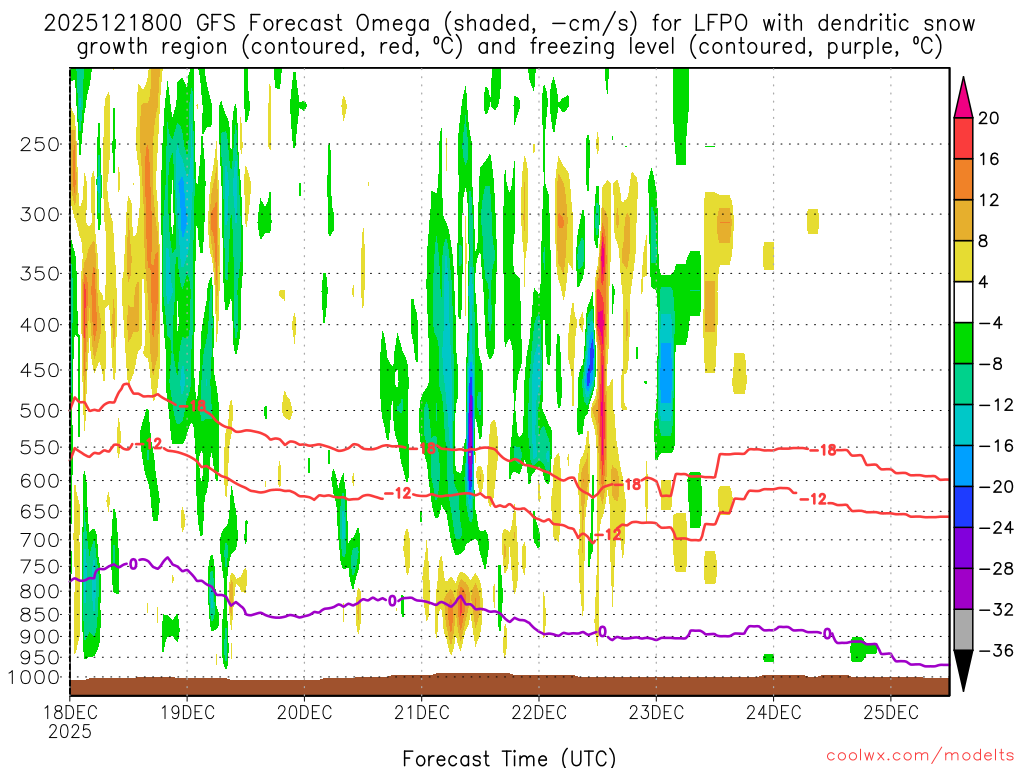Click the 18DEC 2025 start date label

(x=70, y=722)
